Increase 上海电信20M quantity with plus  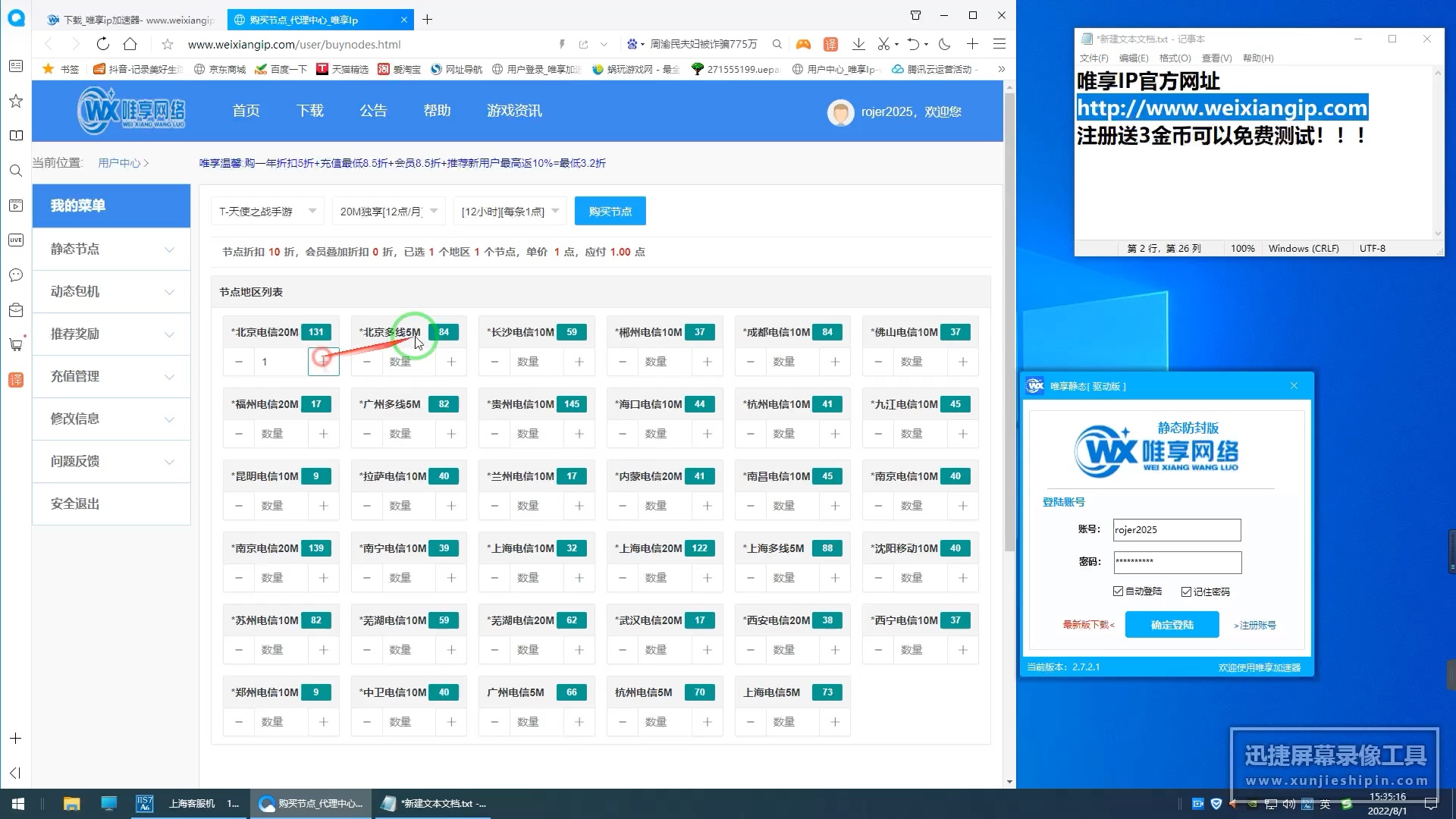click(x=708, y=578)
